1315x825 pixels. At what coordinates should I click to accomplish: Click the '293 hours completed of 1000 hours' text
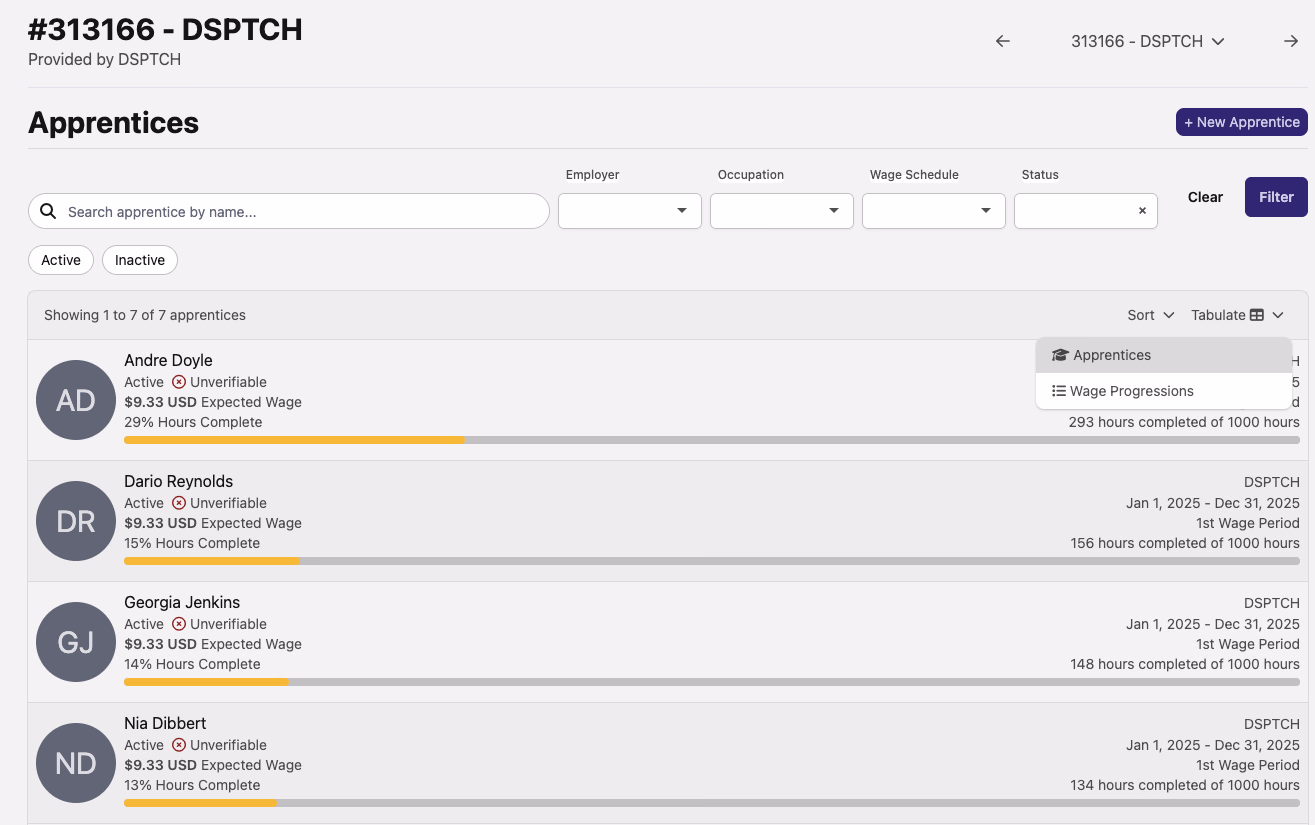coord(1184,422)
